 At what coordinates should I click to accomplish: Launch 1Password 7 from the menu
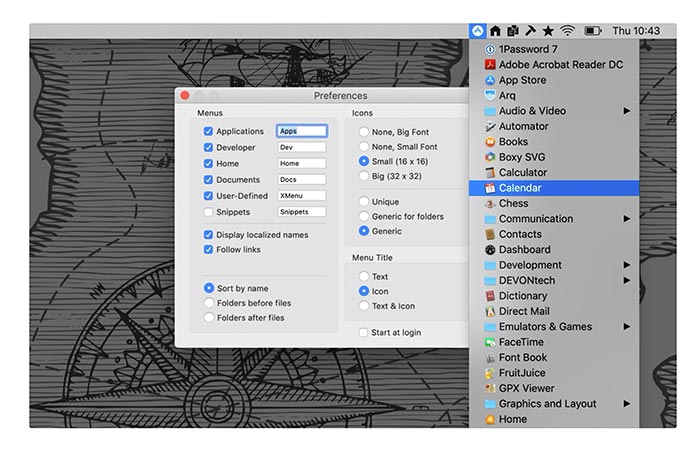click(554, 49)
